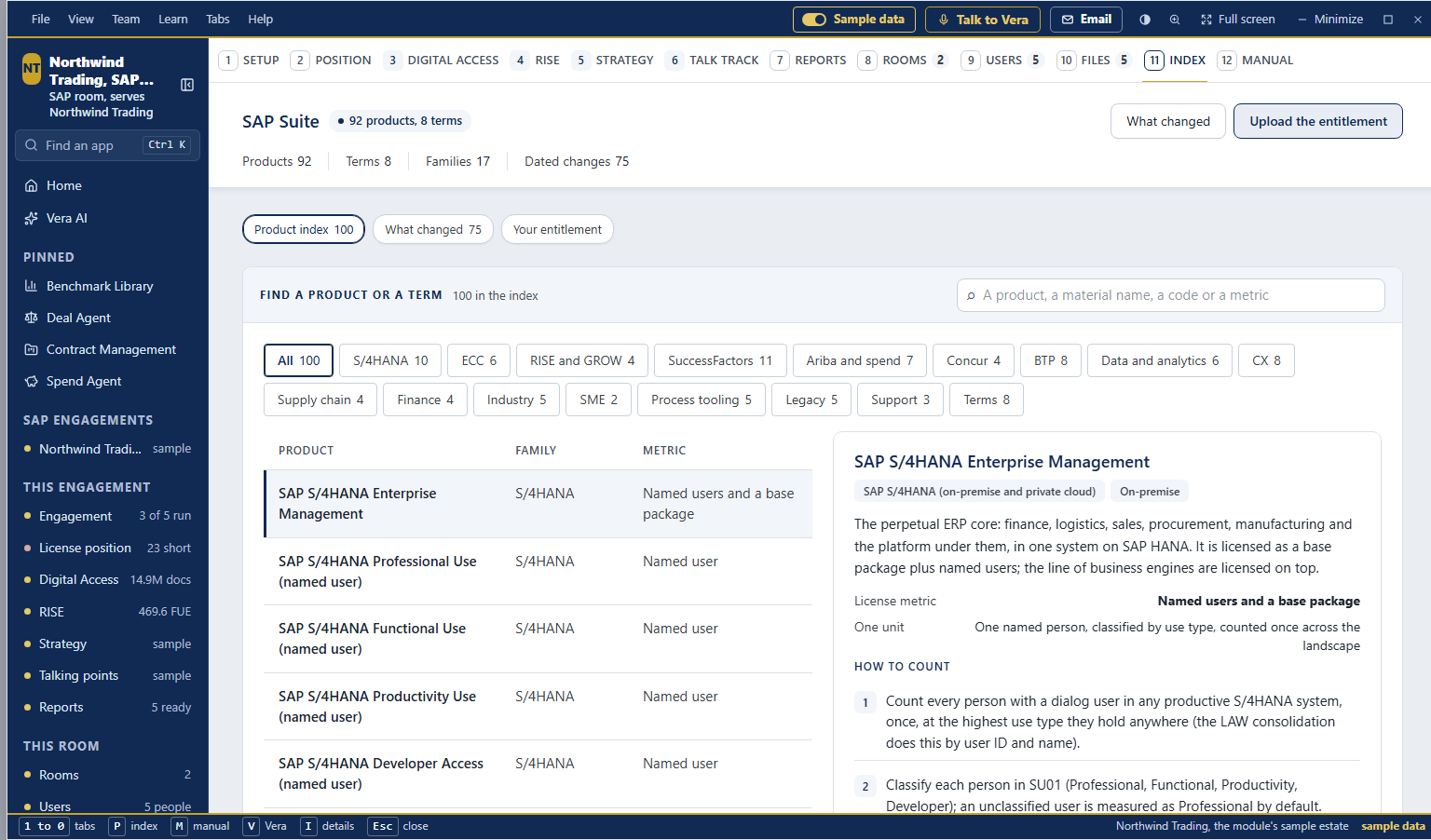Click the Families 17 stat

tap(457, 161)
